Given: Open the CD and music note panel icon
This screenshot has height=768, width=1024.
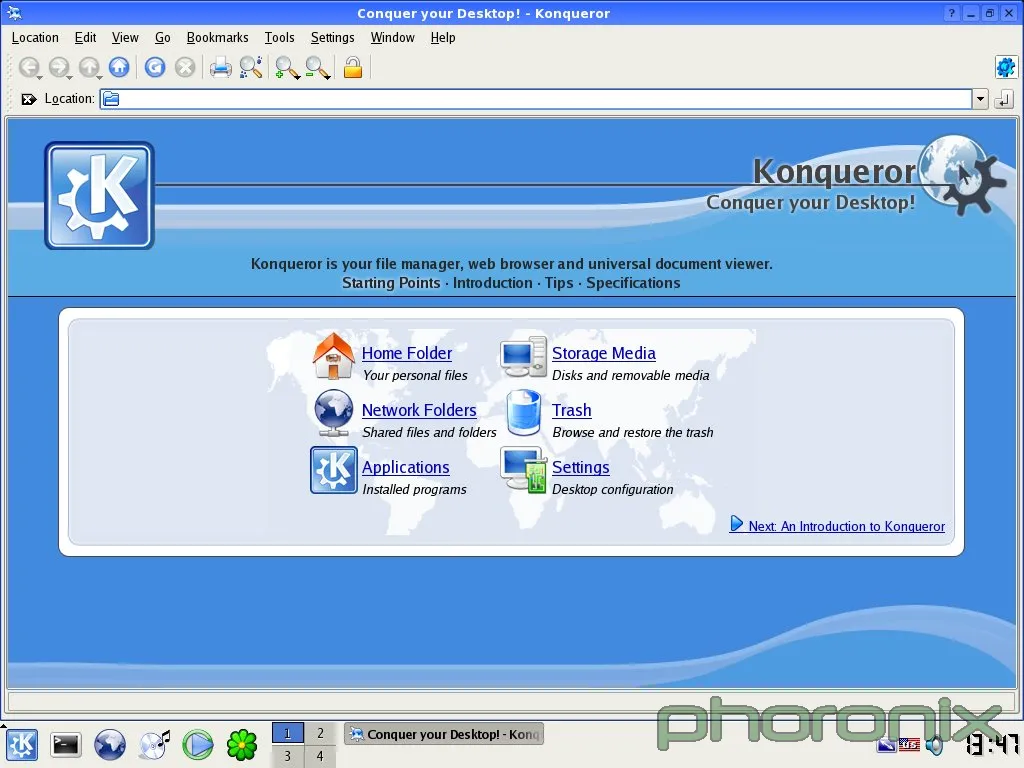Looking at the screenshot, I should pos(154,744).
